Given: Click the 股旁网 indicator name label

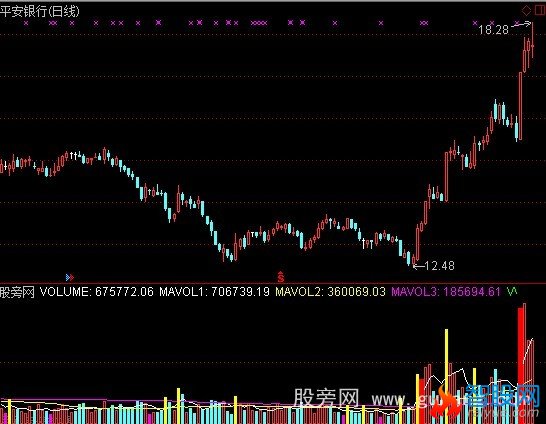Looking at the screenshot, I should pos(17,292).
